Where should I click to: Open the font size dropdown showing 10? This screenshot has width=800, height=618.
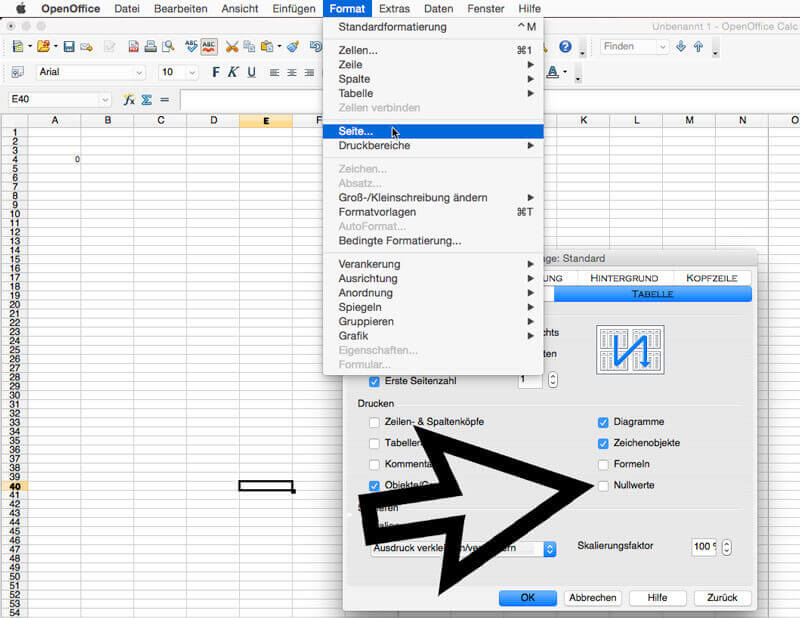point(191,72)
